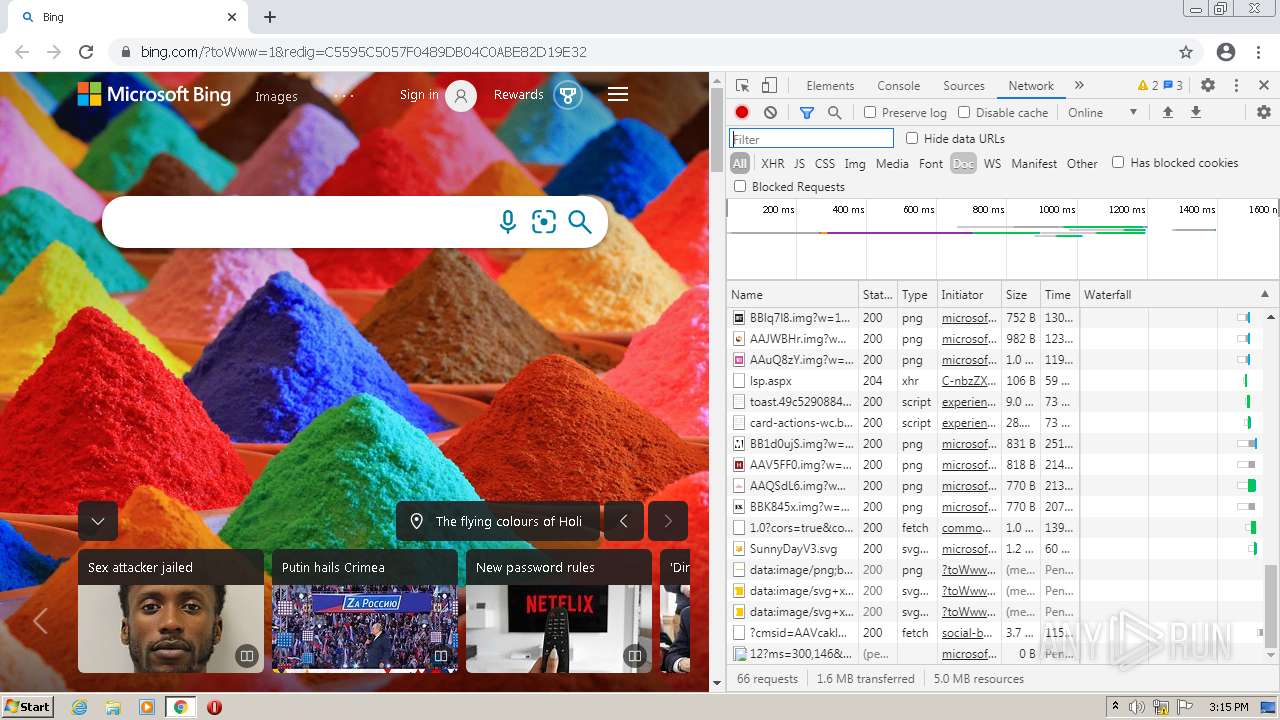Image resolution: width=1280 pixels, height=720 pixels.
Task: Click the messages count indicator
Action: click(1173, 86)
